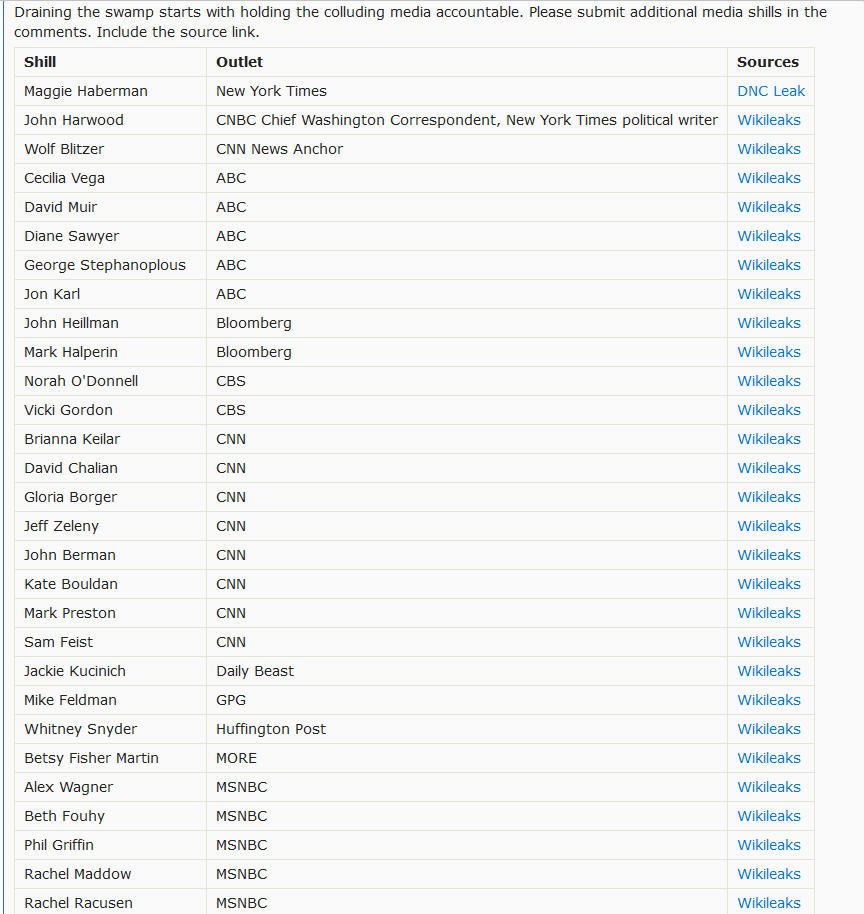Screen dimensions: 864x914
Task: Select the name Brianna Keilar
Action: 72,439
